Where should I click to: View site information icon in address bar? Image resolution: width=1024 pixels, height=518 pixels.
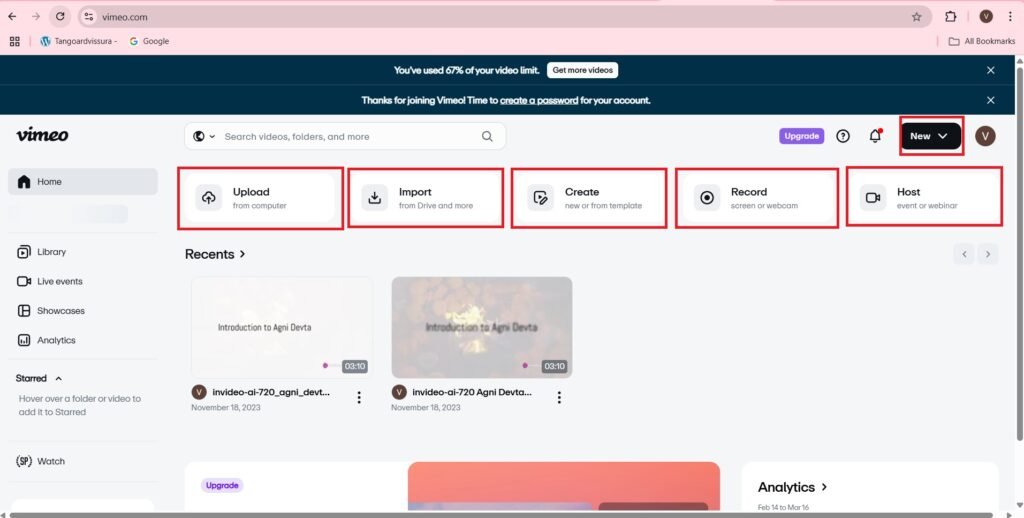click(x=89, y=17)
